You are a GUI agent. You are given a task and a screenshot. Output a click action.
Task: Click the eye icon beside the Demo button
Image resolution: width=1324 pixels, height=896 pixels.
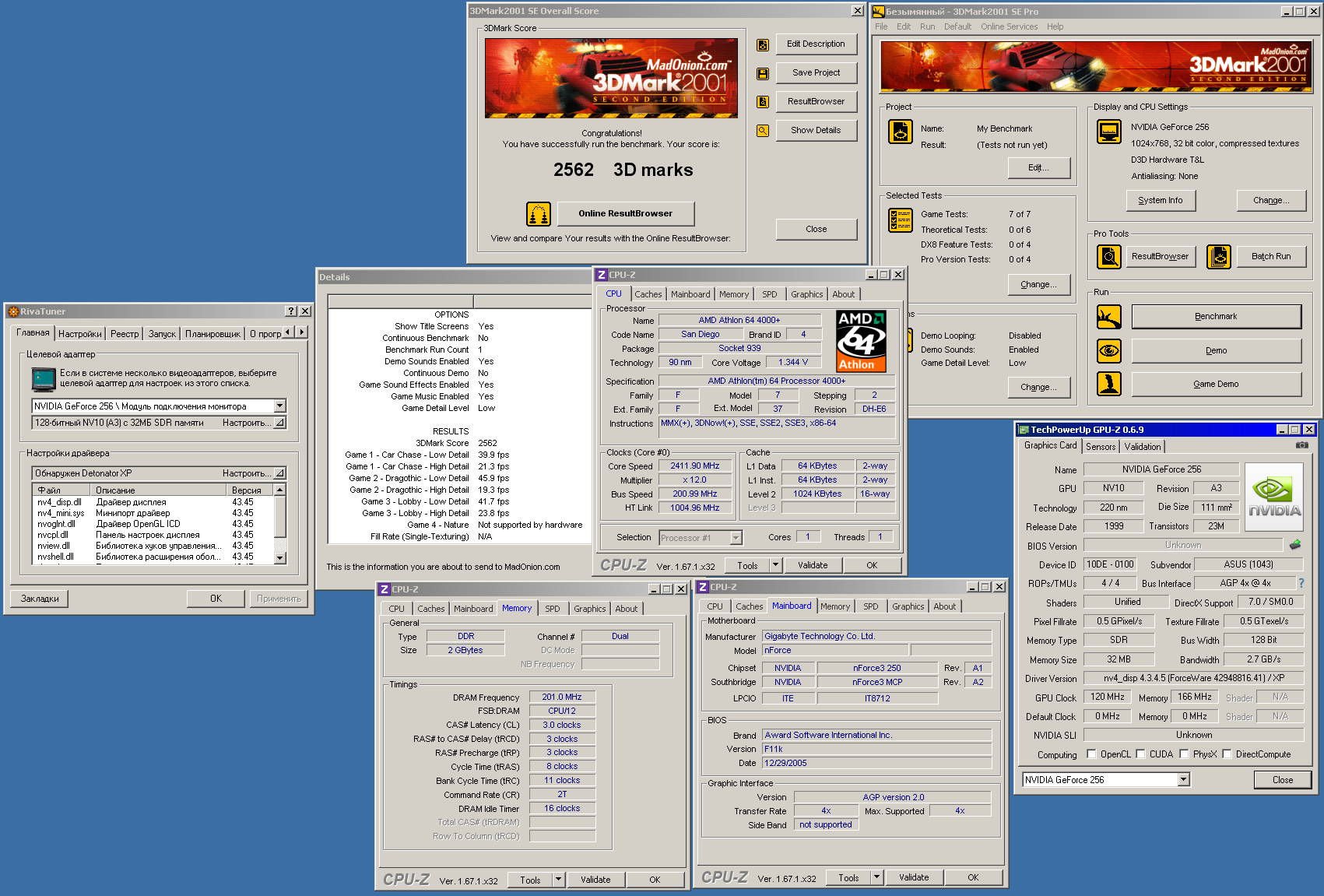click(1109, 351)
